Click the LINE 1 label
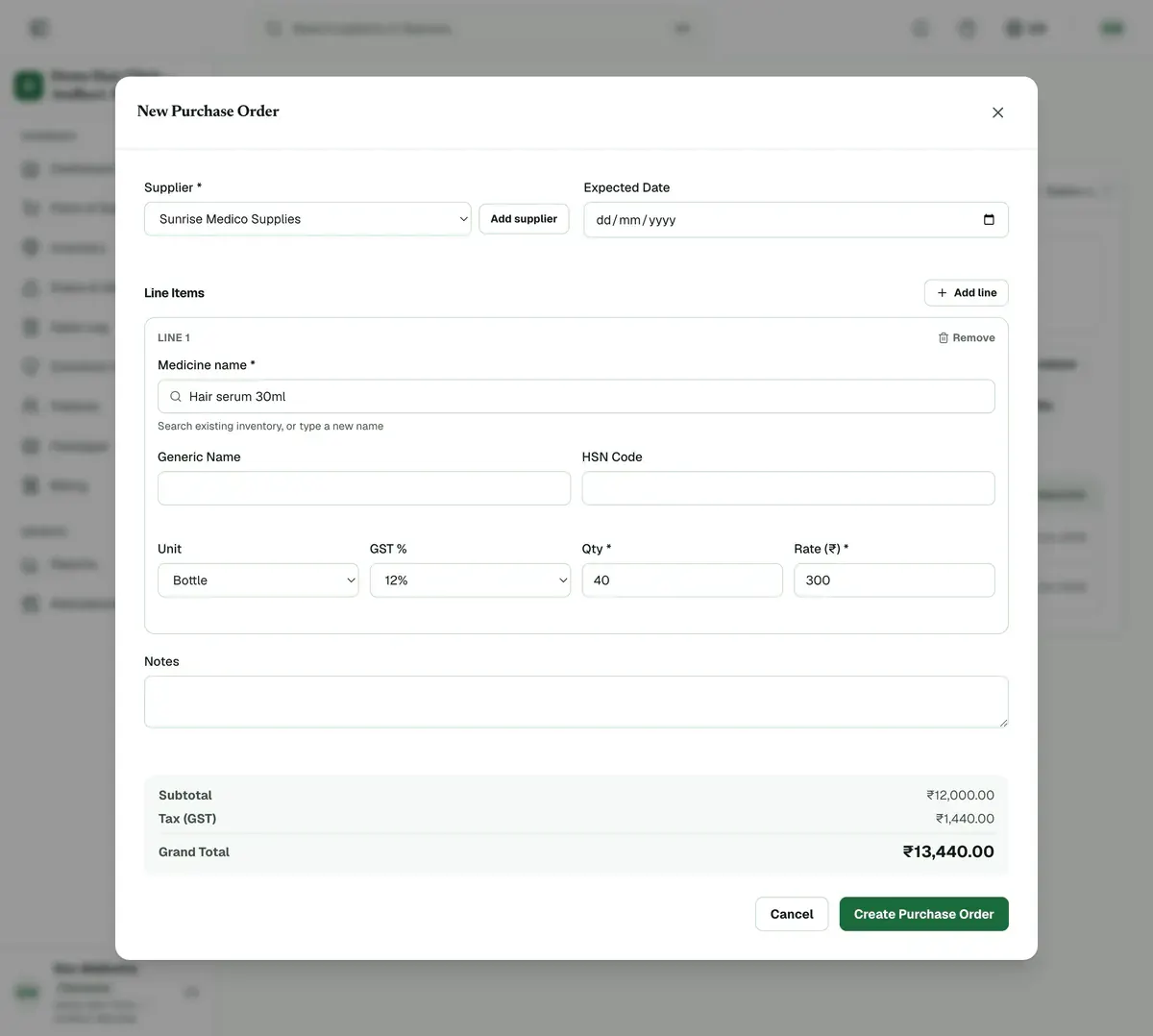This screenshot has width=1153, height=1036. [174, 338]
